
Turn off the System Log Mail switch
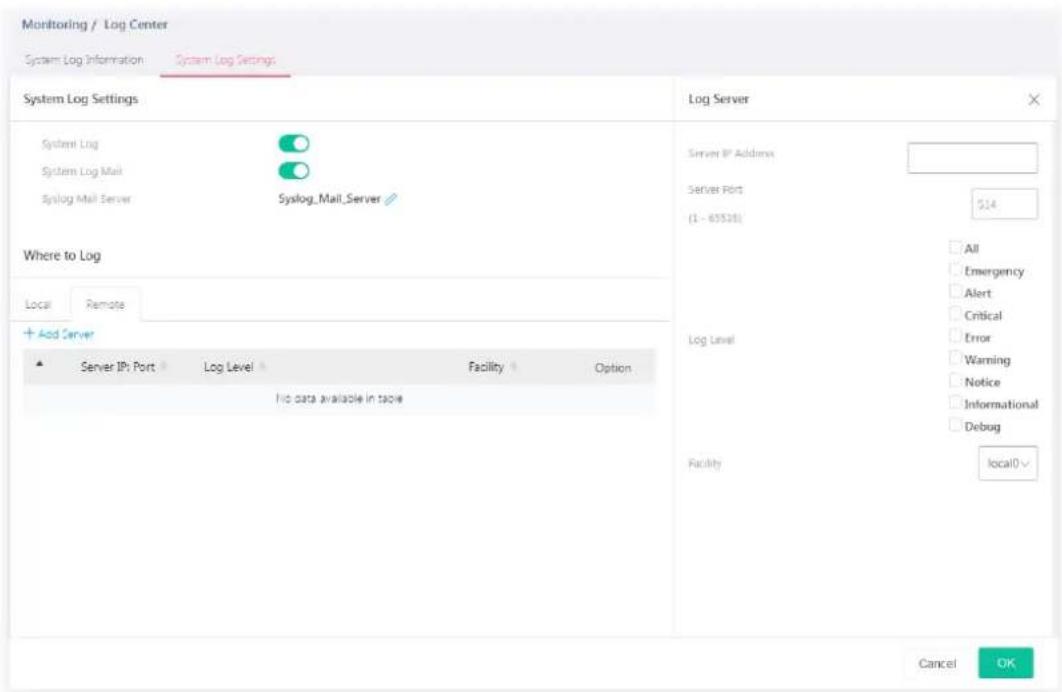294,171
